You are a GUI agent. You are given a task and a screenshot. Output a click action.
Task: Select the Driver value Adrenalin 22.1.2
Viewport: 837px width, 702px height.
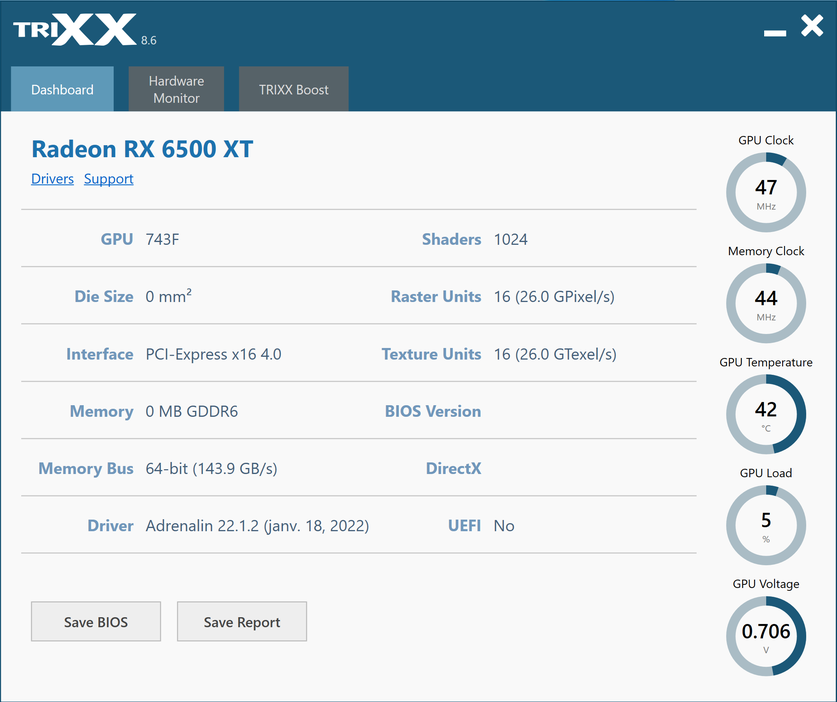[257, 526]
